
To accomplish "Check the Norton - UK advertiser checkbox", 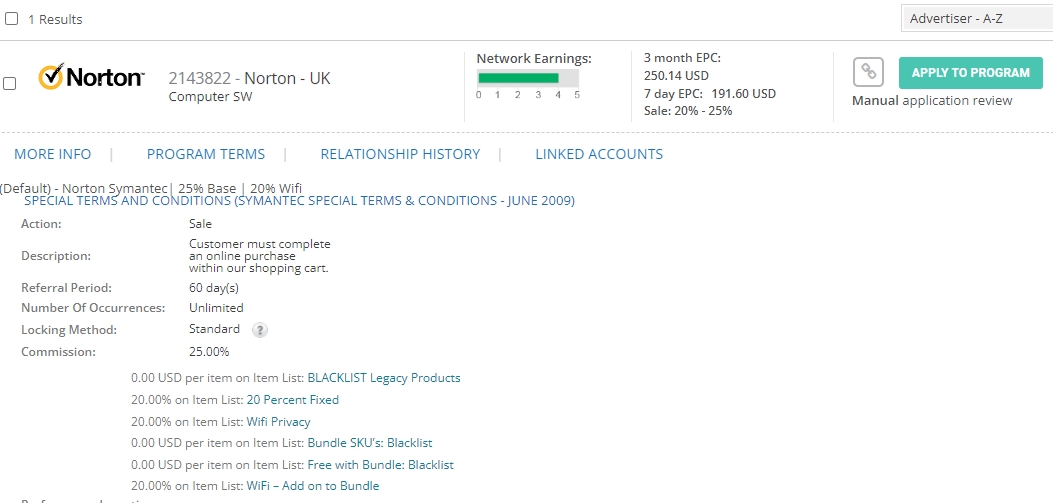I will [10, 83].
